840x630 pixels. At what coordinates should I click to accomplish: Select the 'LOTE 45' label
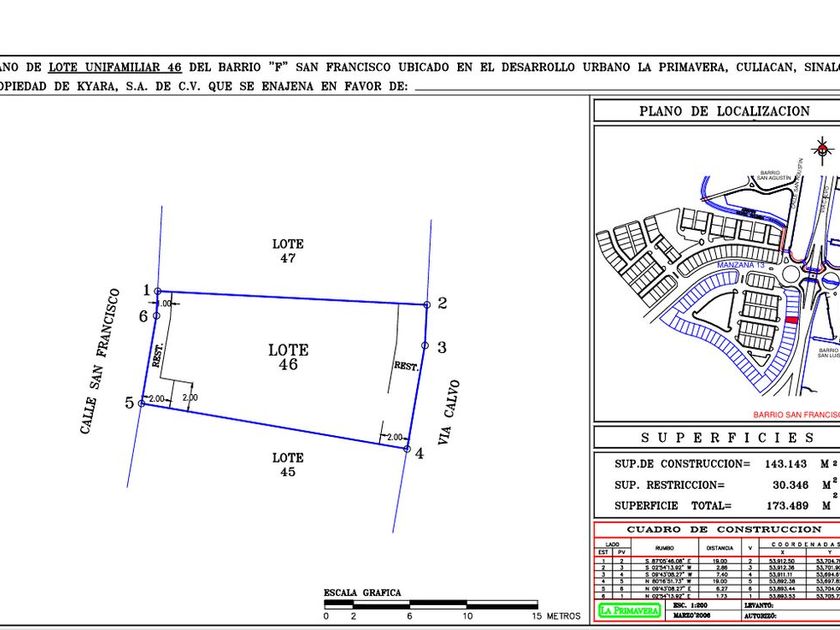(x=288, y=464)
